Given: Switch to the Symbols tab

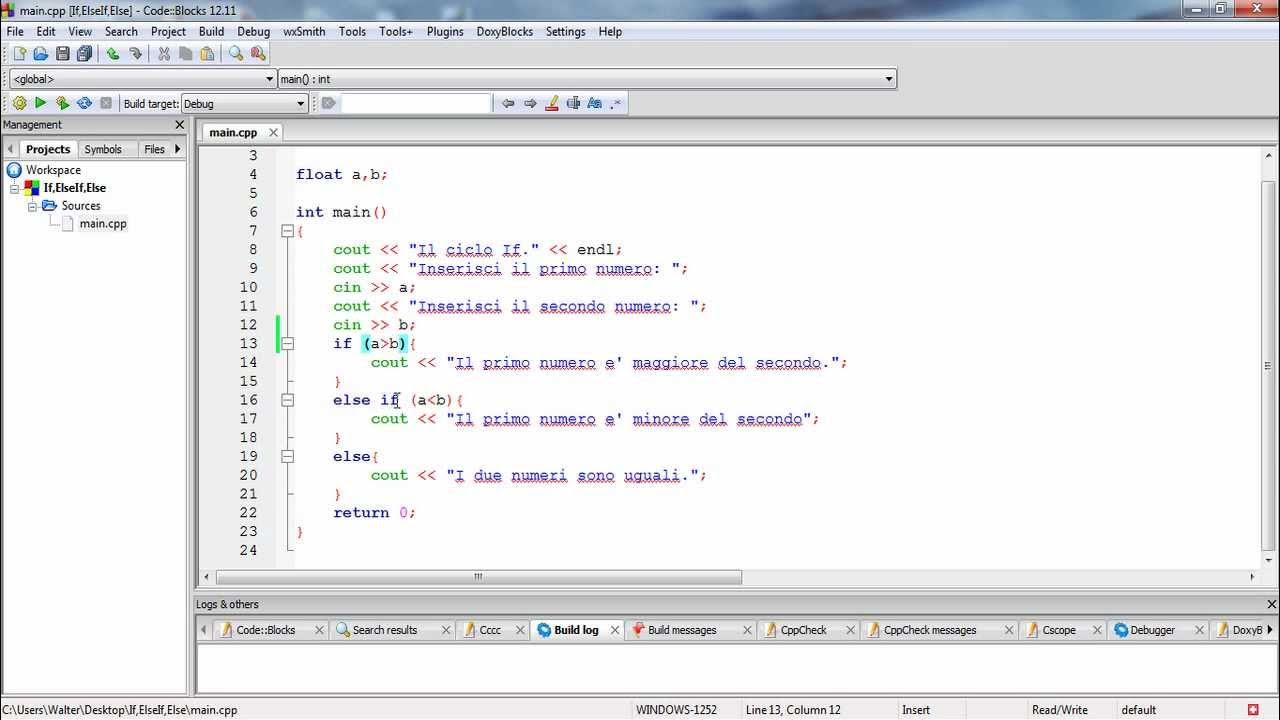Looking at the screenshot, I should tap(103, 149).
